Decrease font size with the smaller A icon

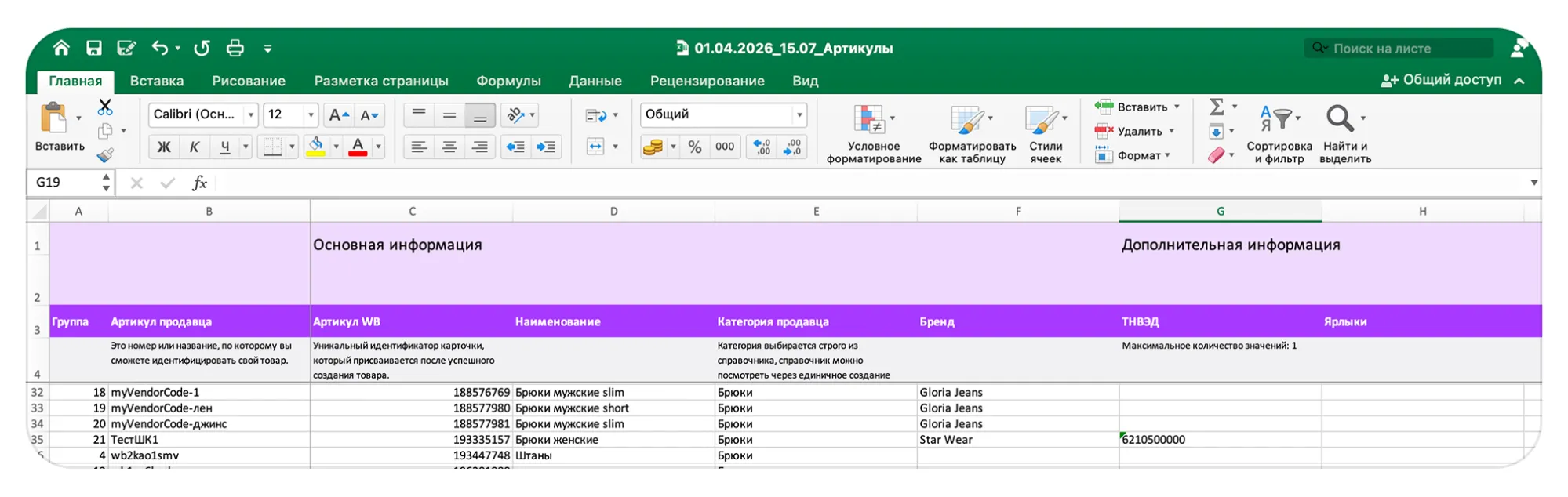(369, 115)
